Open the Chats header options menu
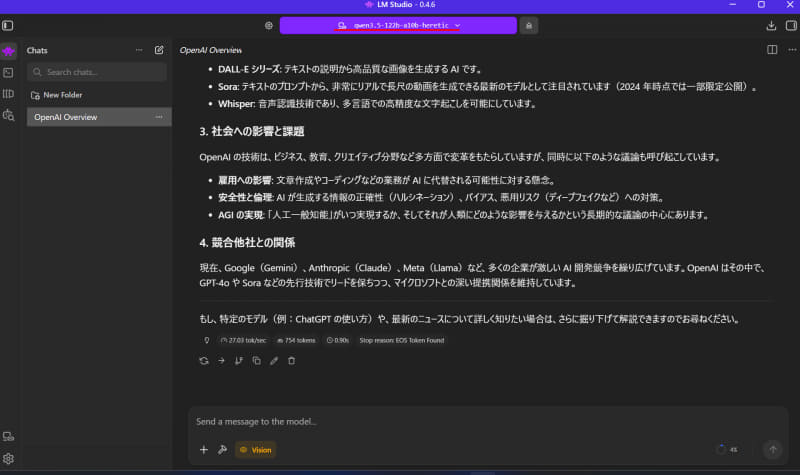This screenshot has height=475, width=800. pyautogui.click(x=139, y=50)
